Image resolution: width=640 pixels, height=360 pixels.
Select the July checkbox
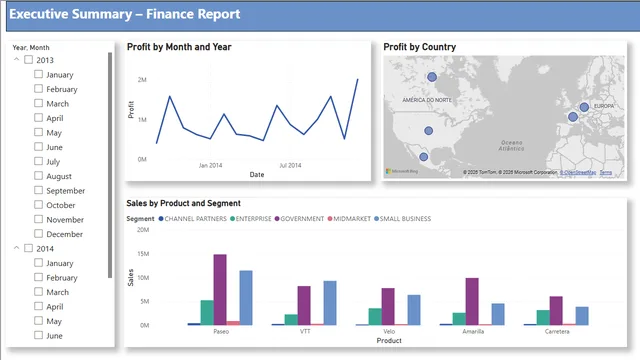tap(38, 161)
